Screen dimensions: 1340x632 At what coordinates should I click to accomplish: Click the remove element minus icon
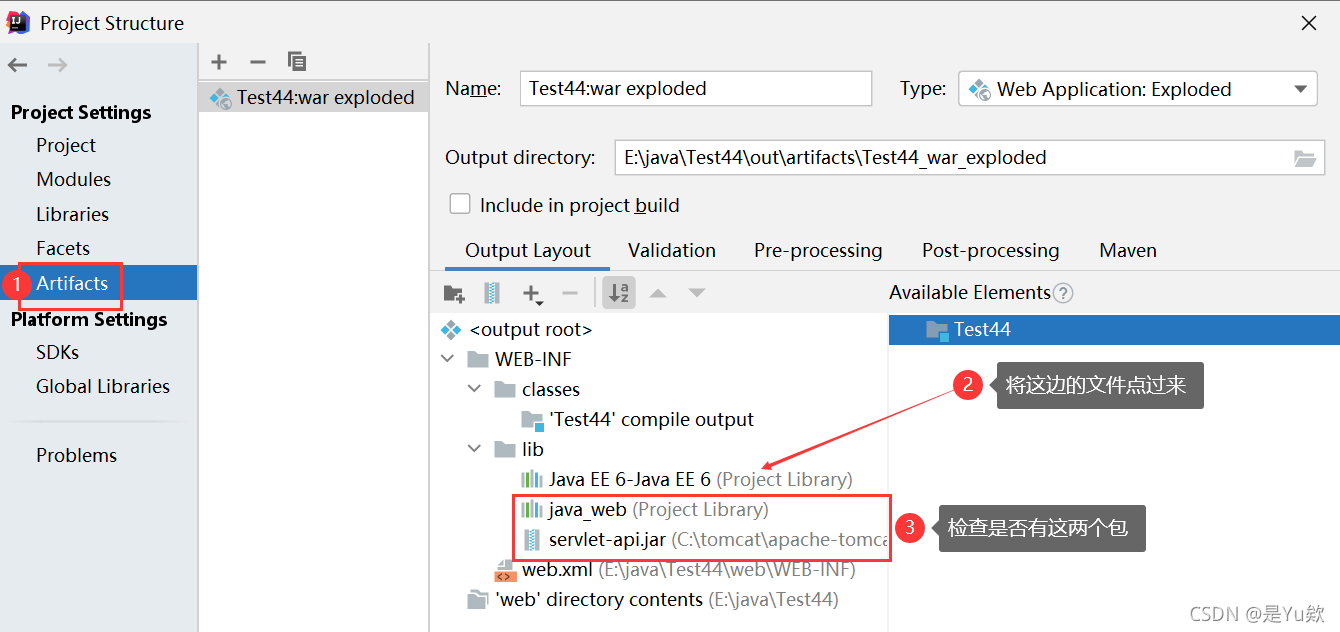[570, 293]
